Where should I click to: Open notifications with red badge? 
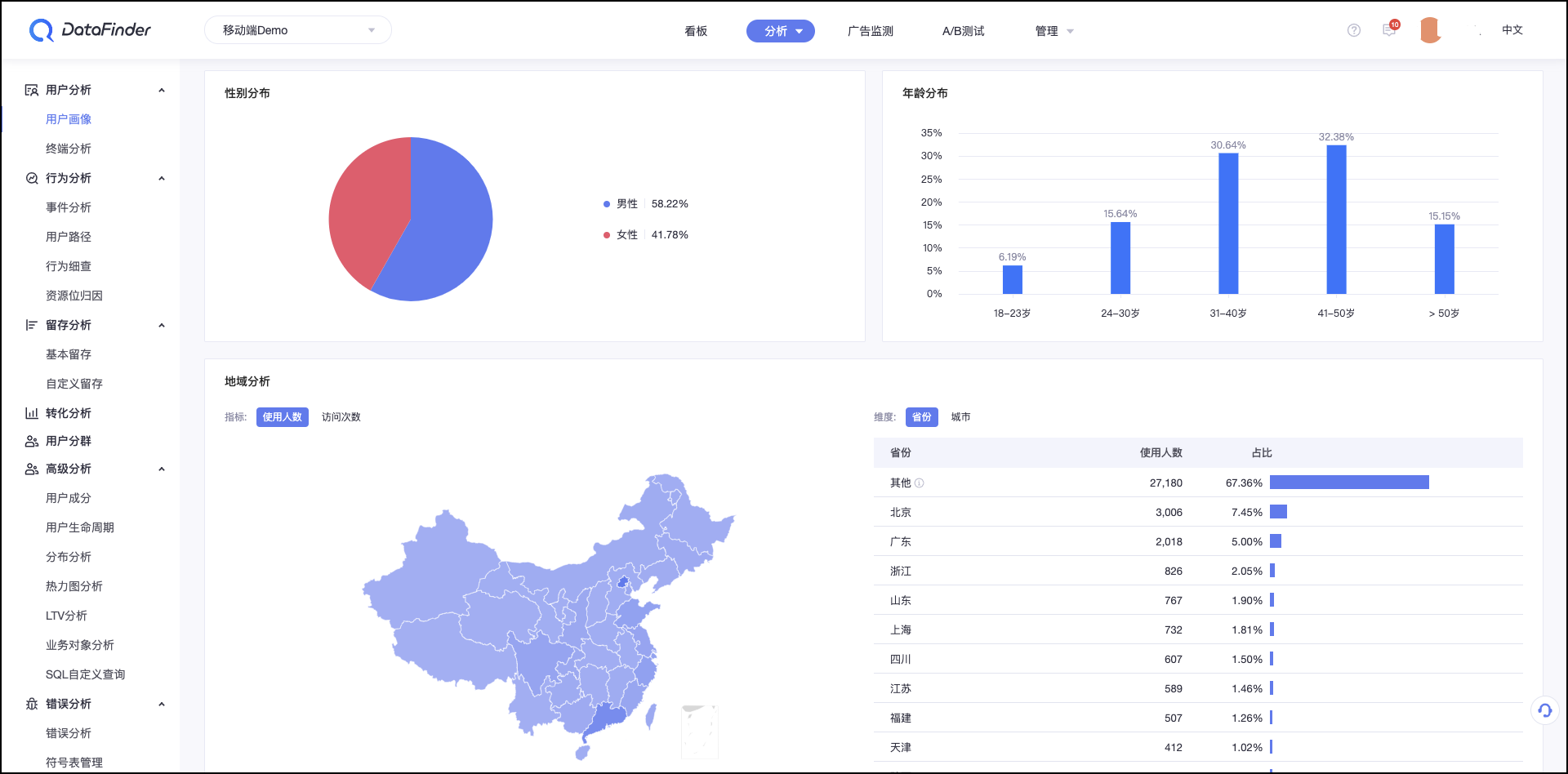[1390, 29]
